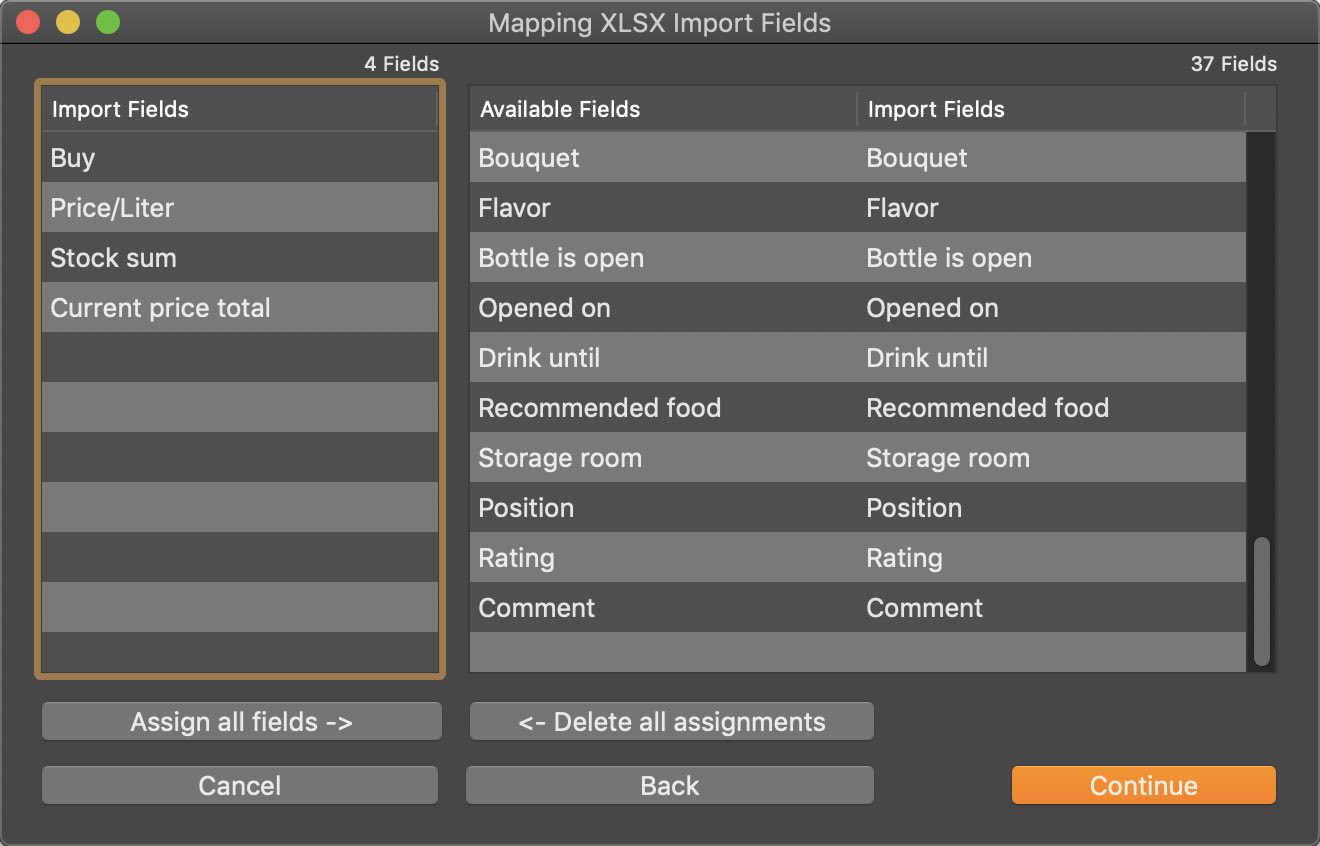Select Current price total import field
The image size is (1320, 846).
[x=239, y=308]
